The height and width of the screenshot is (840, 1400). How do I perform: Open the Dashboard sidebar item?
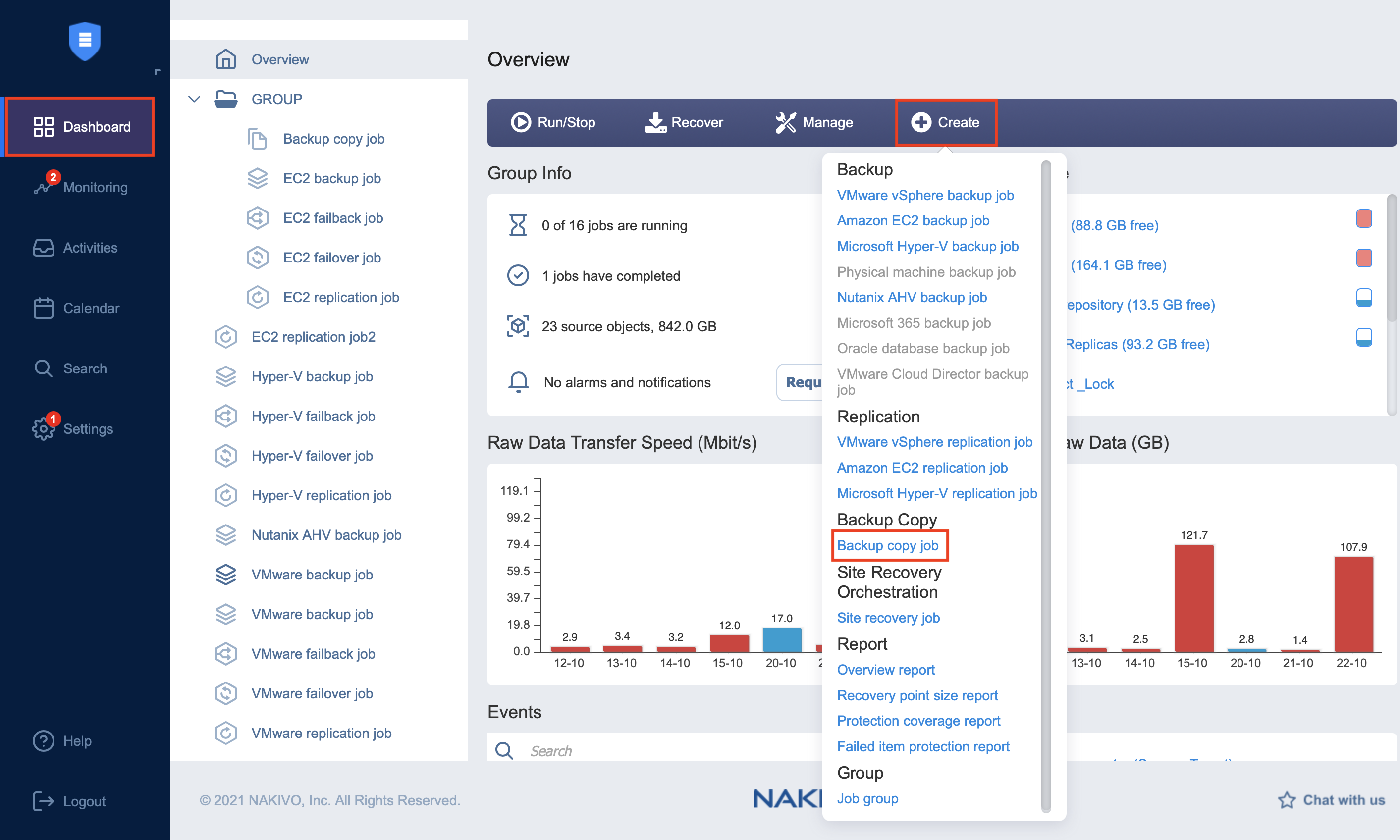coord(80,126)
